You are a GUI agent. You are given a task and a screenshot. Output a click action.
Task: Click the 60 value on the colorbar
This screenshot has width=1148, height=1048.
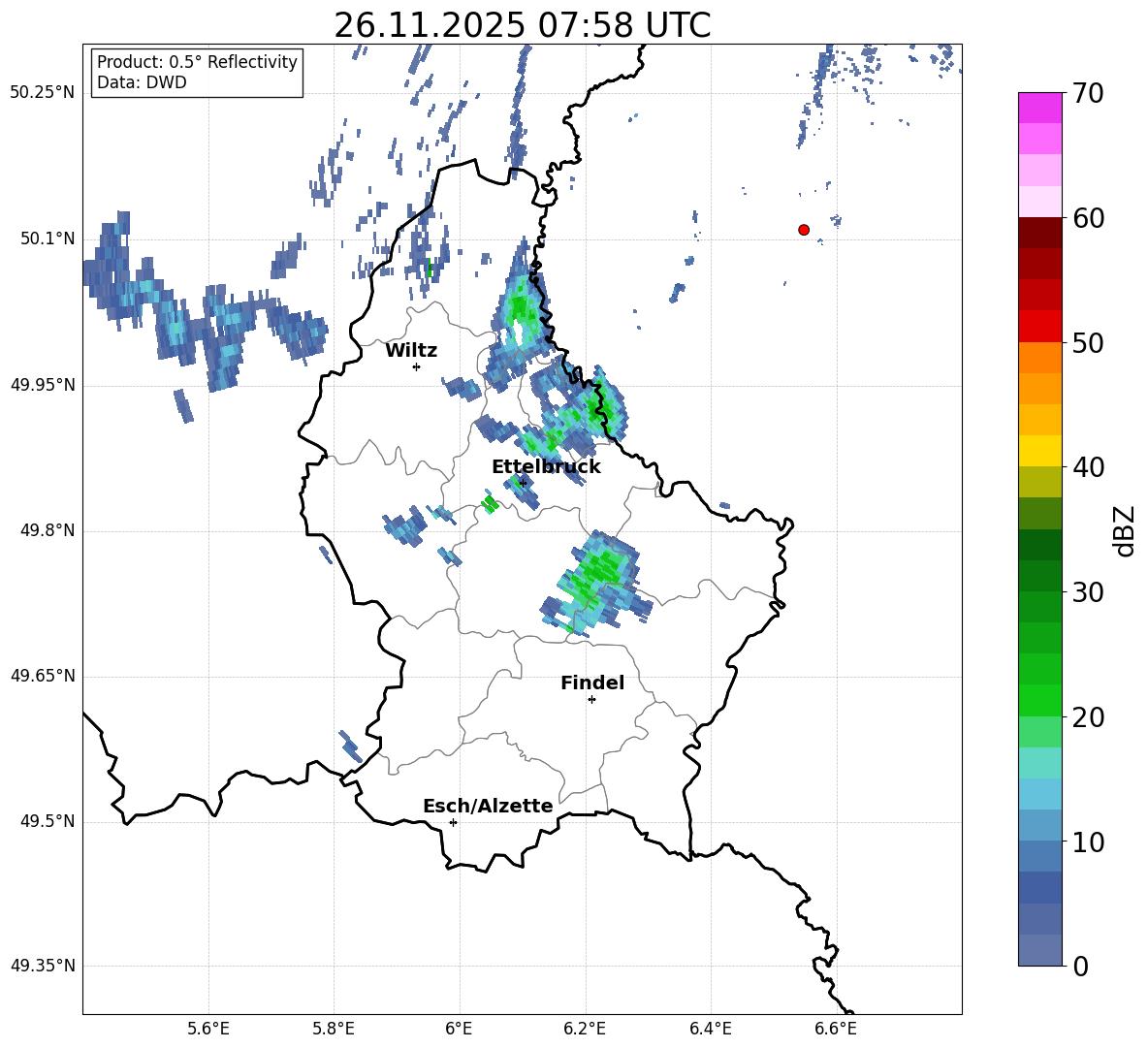tap(1088, 218)
